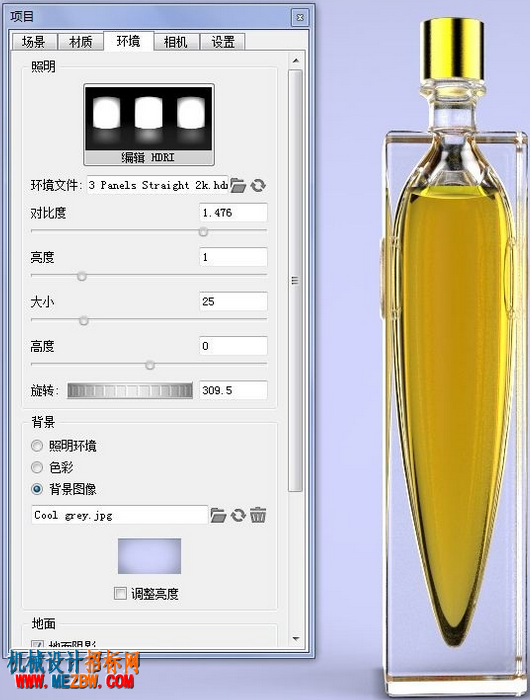Click the 高度 slider handle
This screenshot has height=700, width=530.
tap(150, 365)
